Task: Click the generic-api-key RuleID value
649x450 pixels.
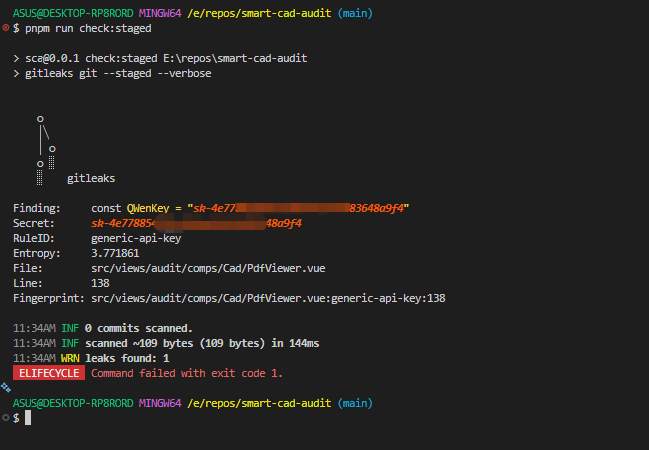Action: coord(136,238)
